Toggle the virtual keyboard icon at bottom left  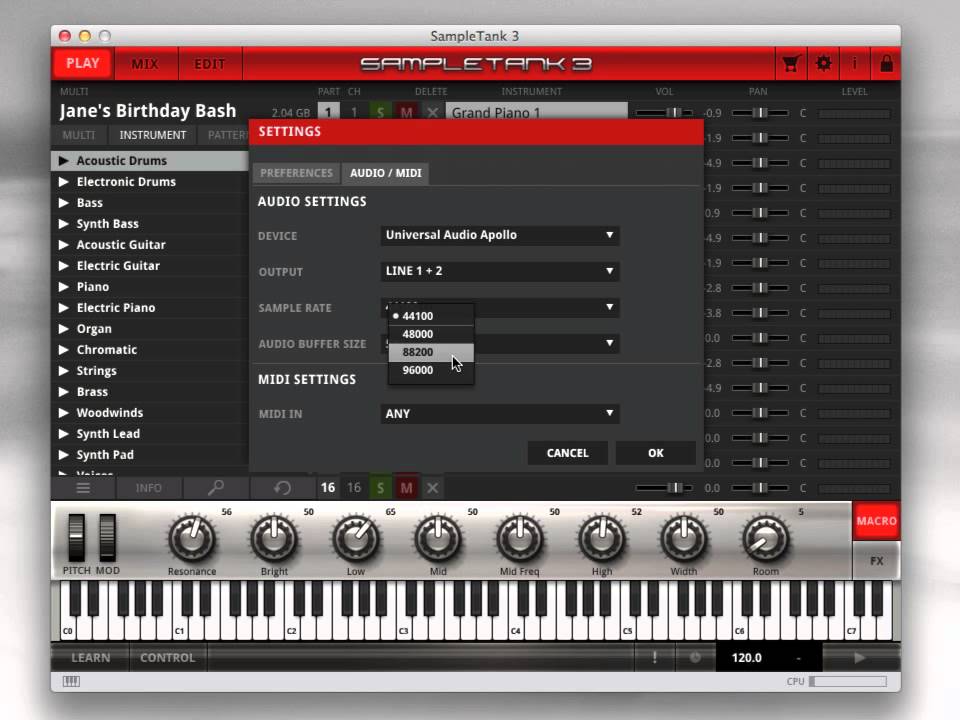click(x=71, y=681)
